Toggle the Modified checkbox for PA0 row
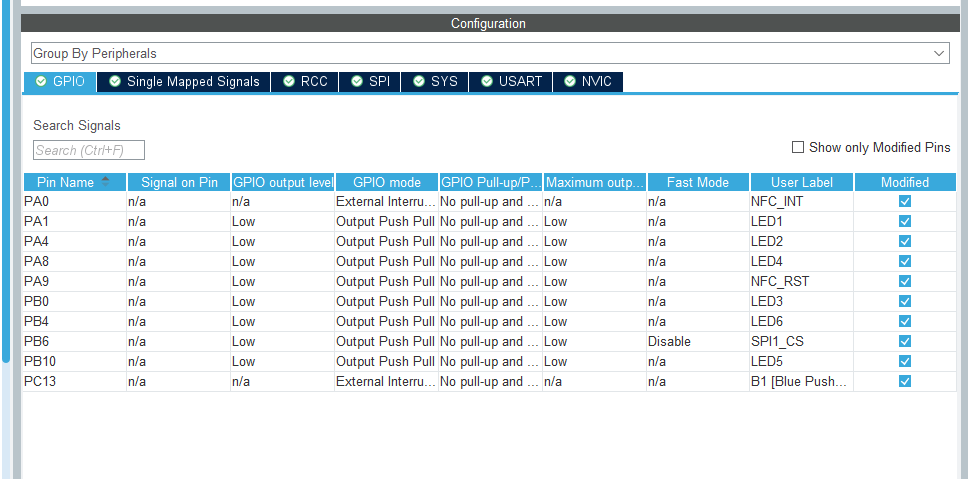The height and width of the screenshot is (479, 970). coord(905,201)
